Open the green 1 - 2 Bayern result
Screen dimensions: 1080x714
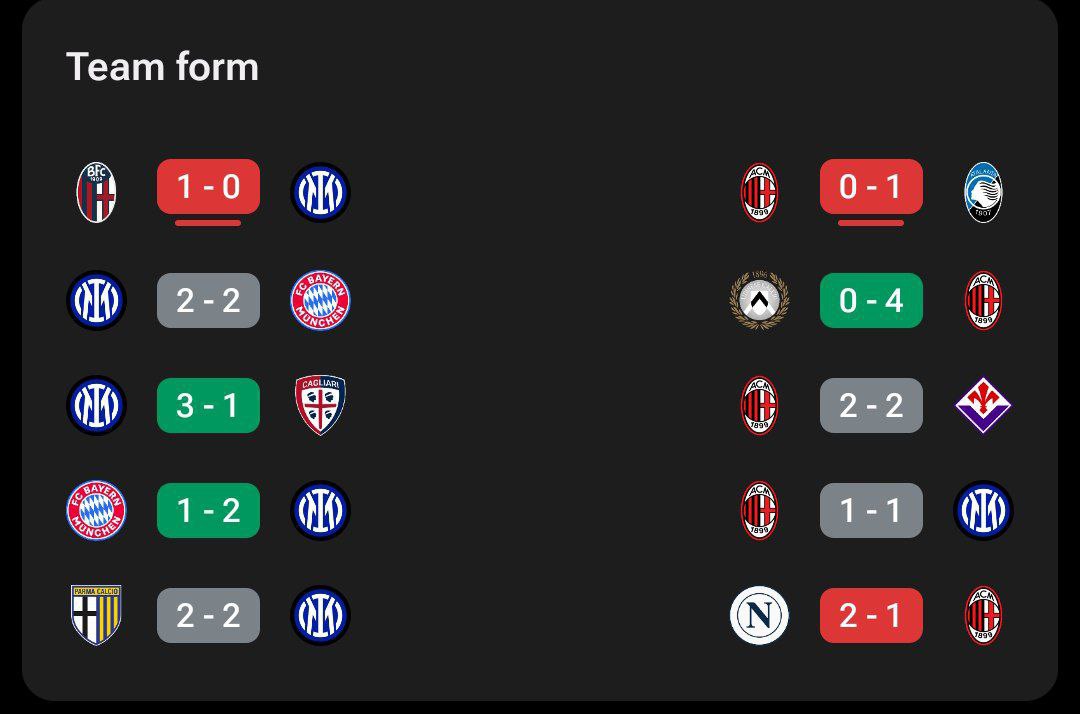pos(208,510)
